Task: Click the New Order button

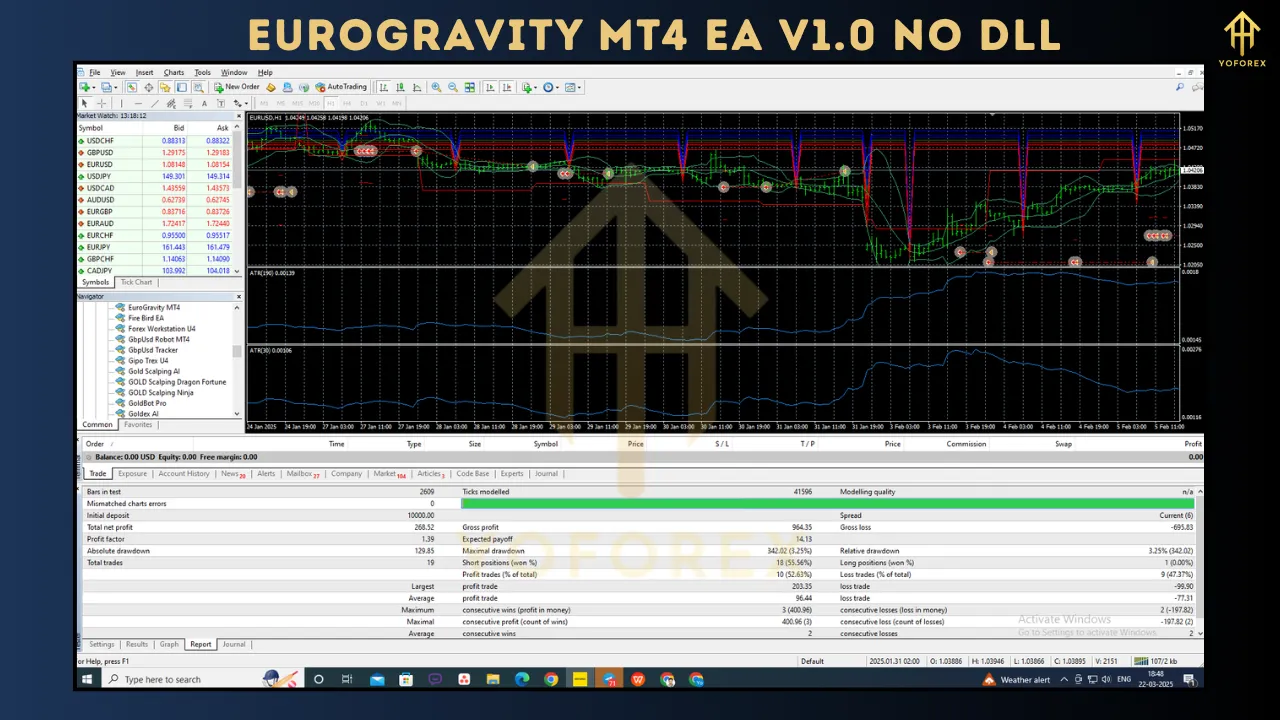Action: (237, 87)
